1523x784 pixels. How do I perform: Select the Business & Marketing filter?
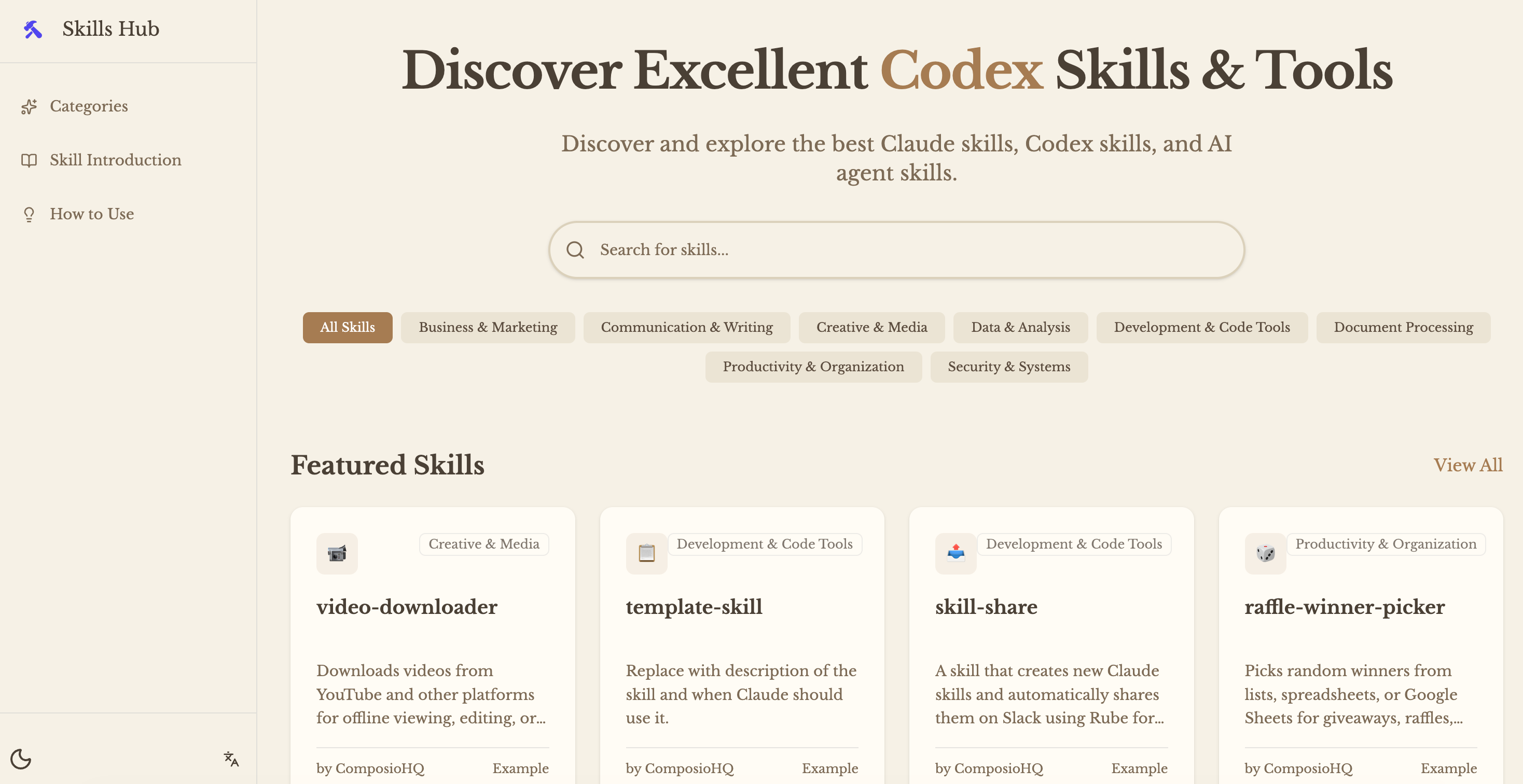[488, 327]
